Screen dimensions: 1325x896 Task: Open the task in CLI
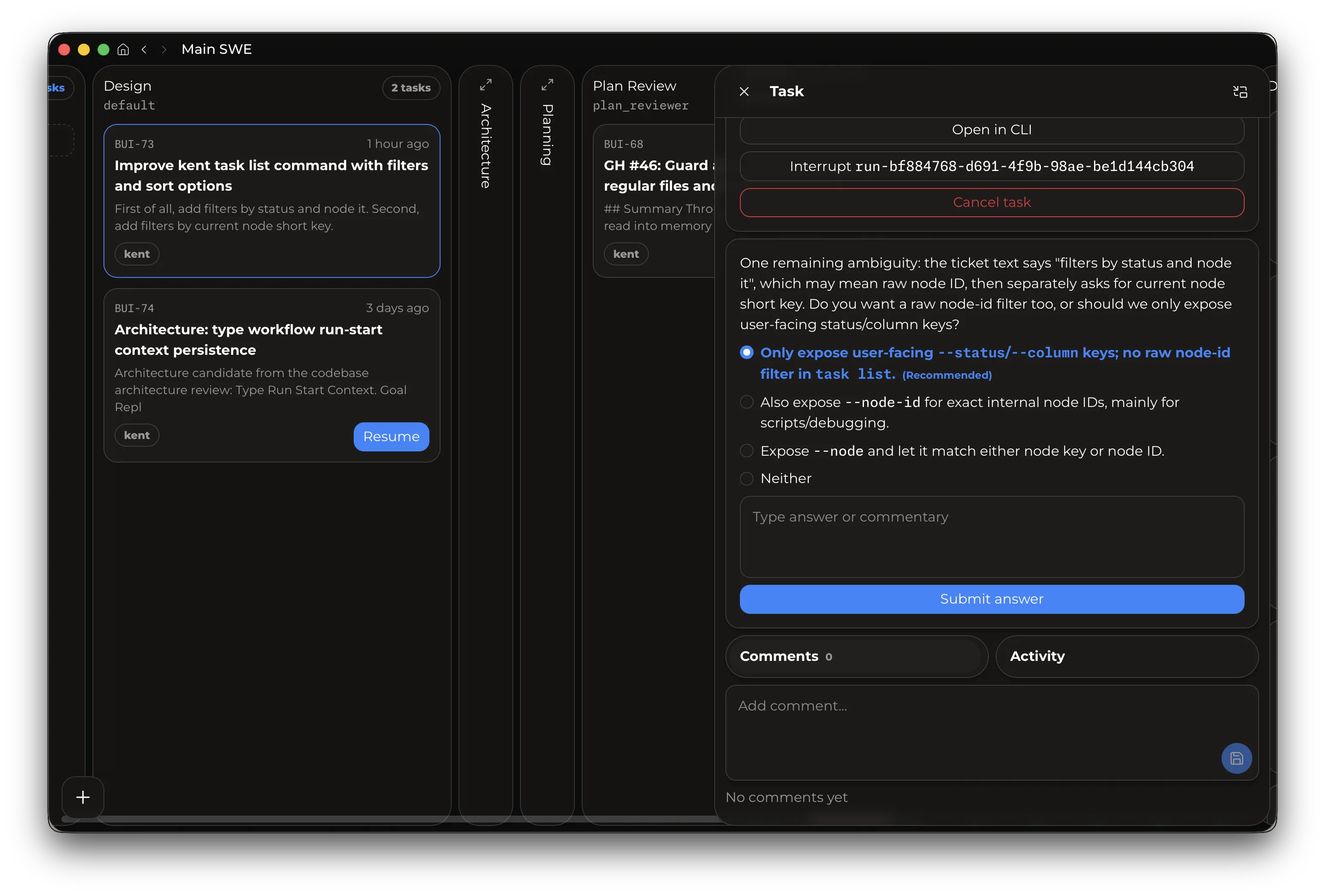(x=991, y=130)
